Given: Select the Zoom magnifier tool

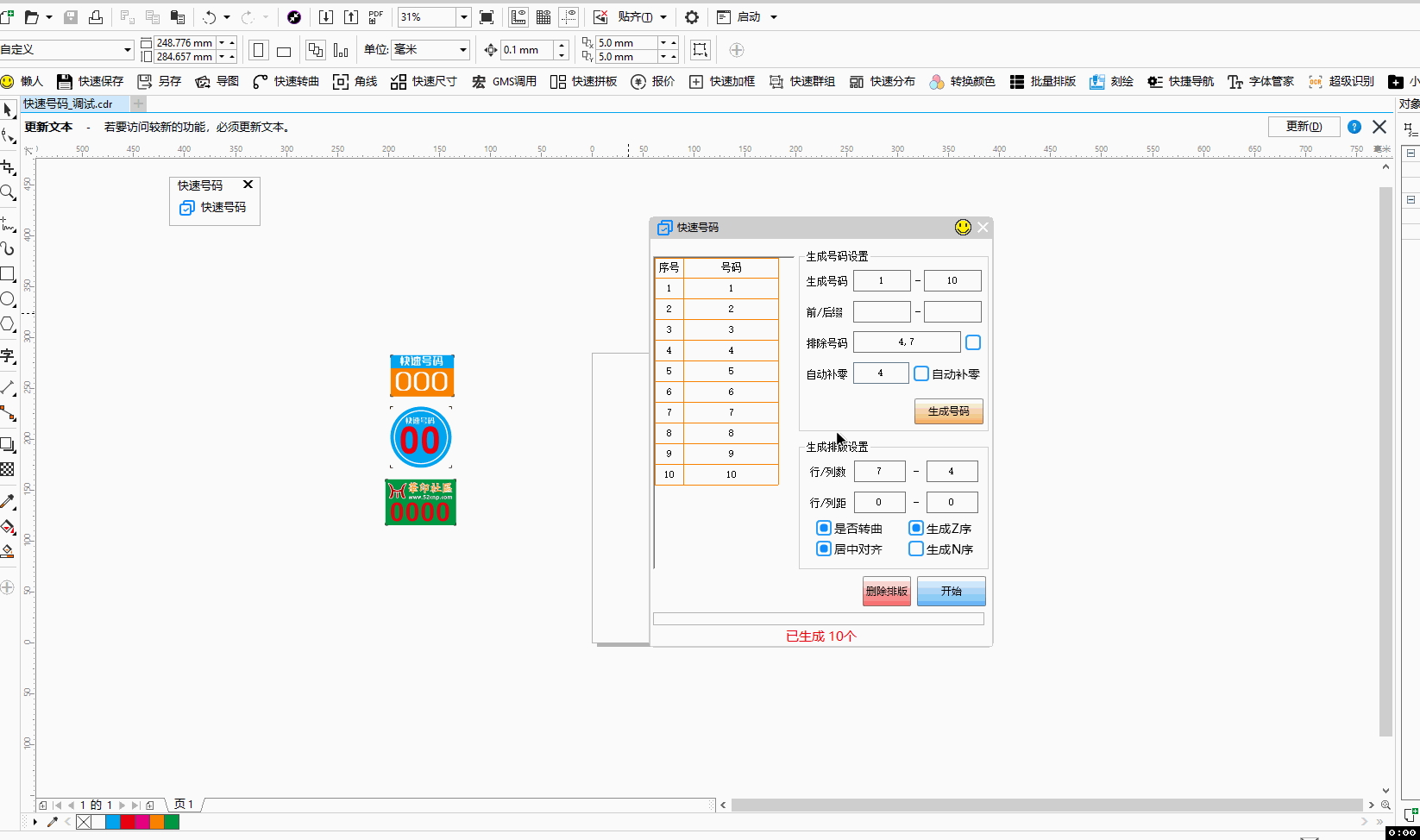Looking at the screenshot, I should (8, 191).
